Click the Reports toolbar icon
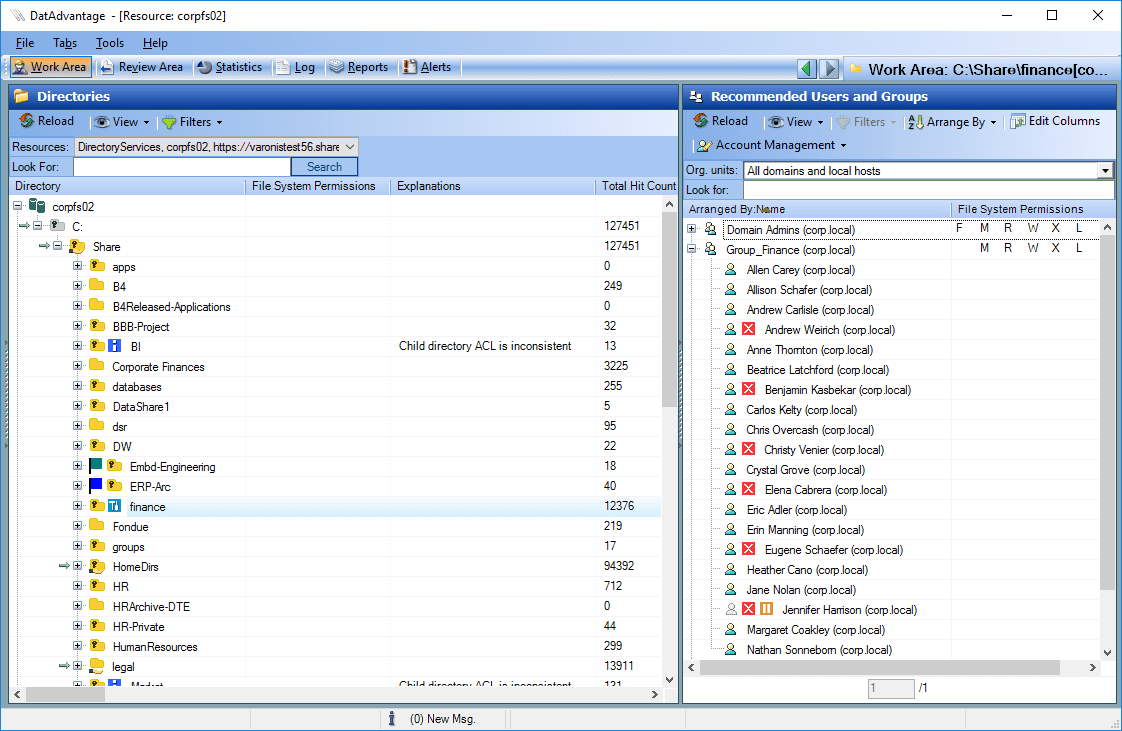 tap(337, 67)
